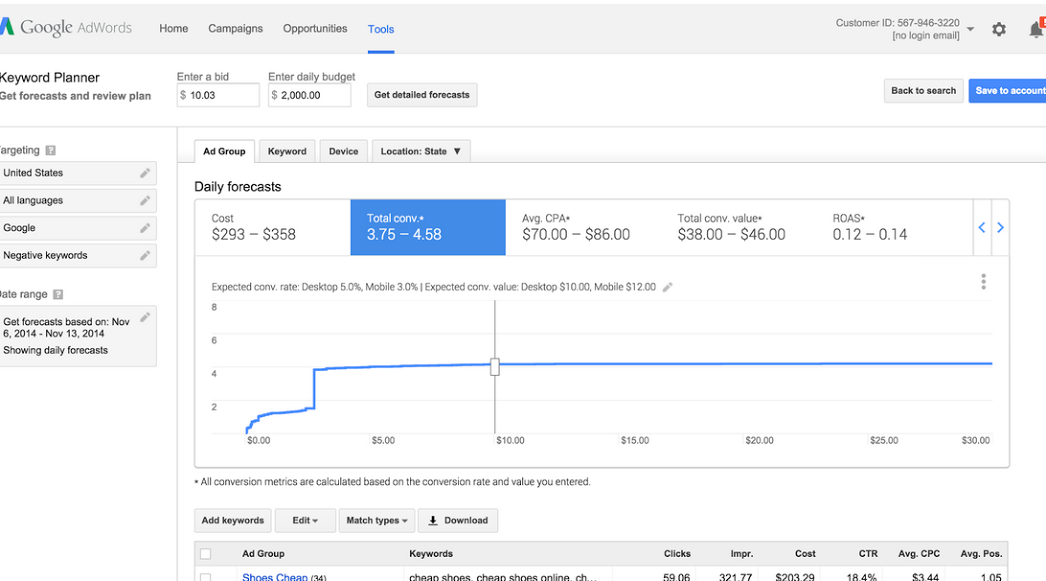The width and height of the screenshot is (1046, 581).
Task: Switch to the Keyword tab
Action: pyautogui.click(x=287, y=151)
